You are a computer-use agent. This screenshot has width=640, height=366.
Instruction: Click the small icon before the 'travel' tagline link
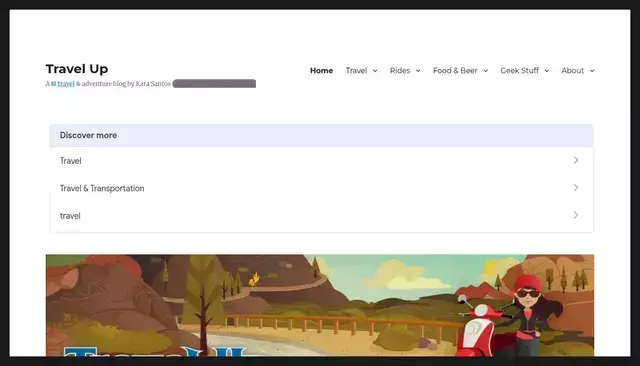53,84
